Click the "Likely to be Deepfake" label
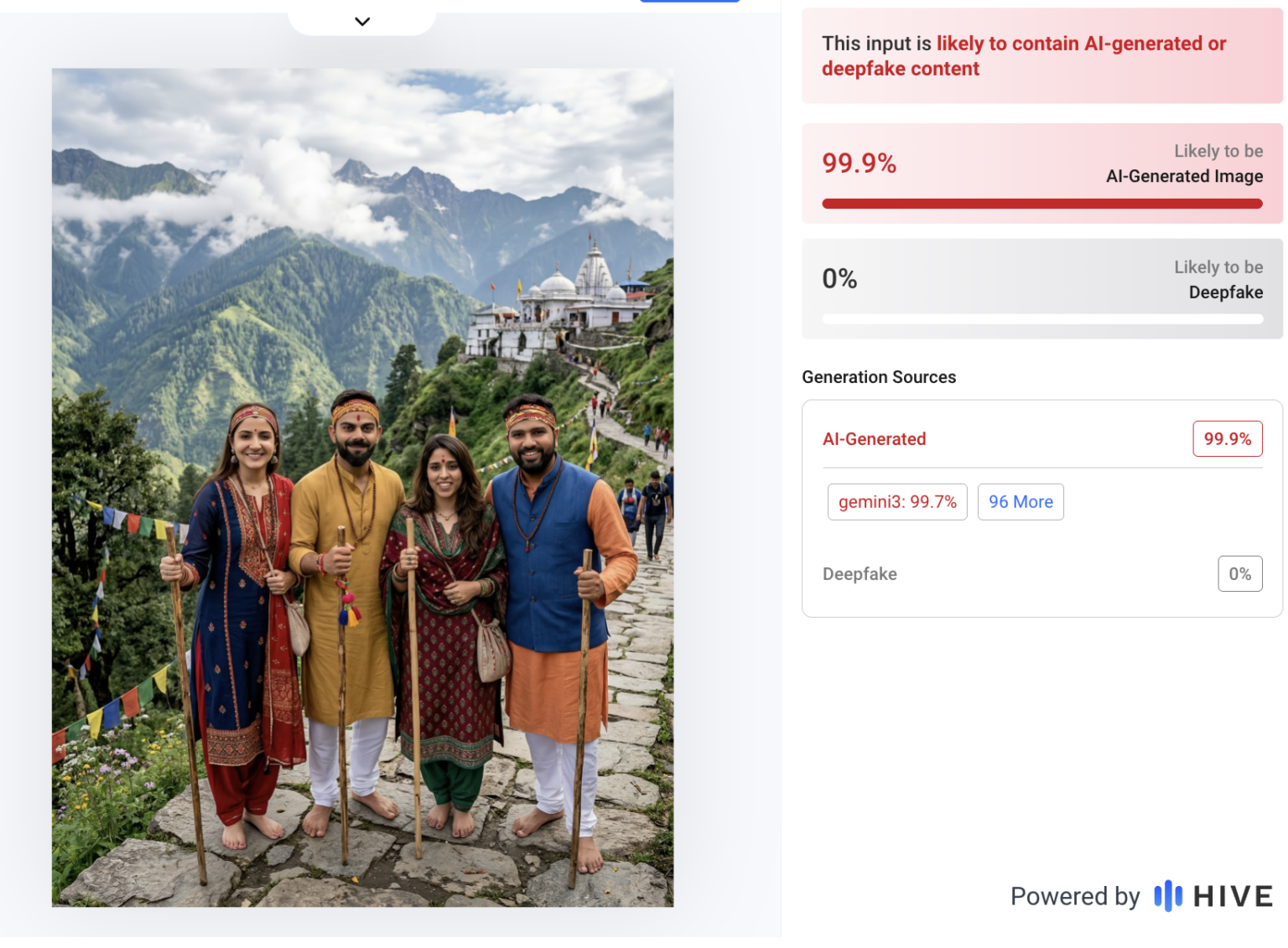1288x948 pixels. coord(1218,279)
